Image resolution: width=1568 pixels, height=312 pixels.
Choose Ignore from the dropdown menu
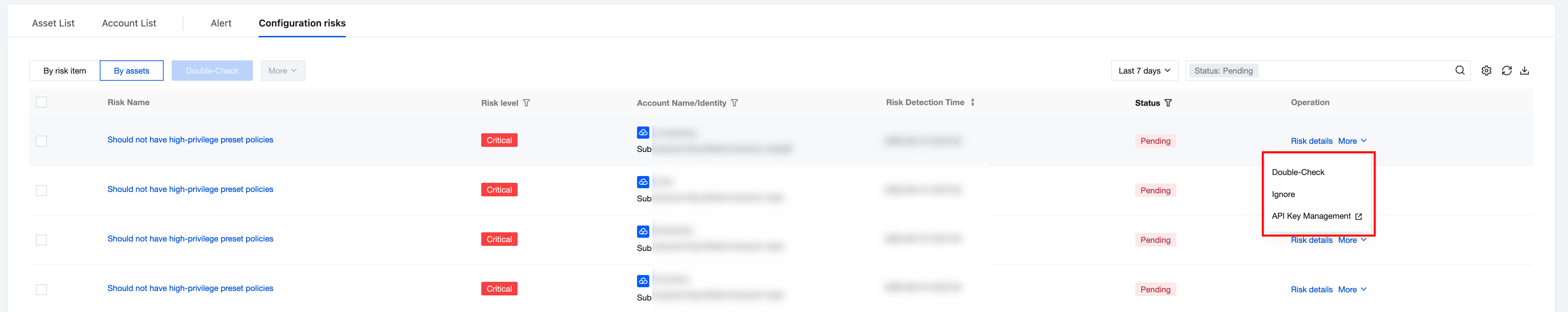(x=1283, y=195)
